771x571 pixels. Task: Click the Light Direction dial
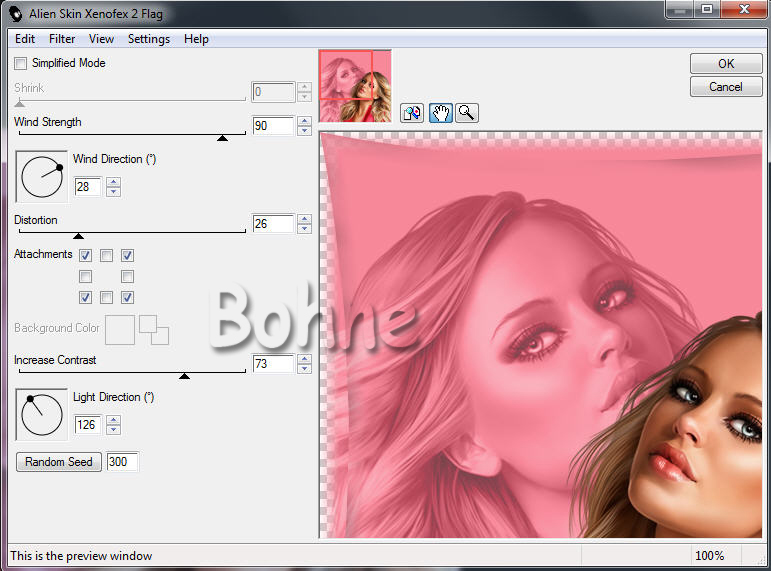(41, 415)
